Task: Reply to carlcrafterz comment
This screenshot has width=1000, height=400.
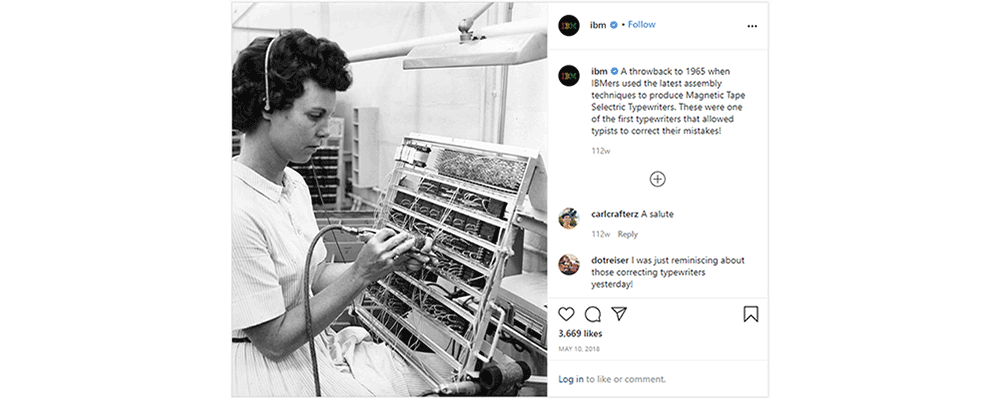Action: pos(628,234)
